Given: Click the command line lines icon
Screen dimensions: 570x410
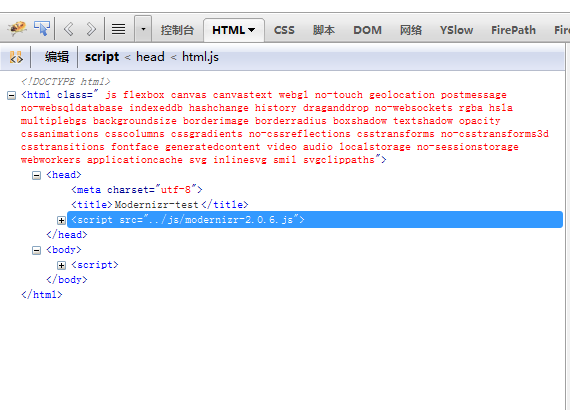Looking at the screenshot, I should pyautogui.click(x=119, y=29).
